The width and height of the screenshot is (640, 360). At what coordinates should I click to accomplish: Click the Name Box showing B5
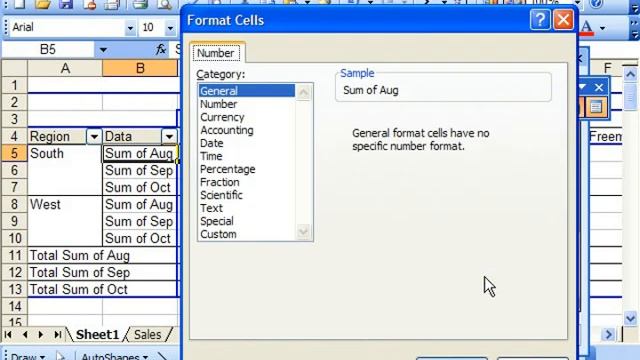pyautogui.click(x=48, y=50)
